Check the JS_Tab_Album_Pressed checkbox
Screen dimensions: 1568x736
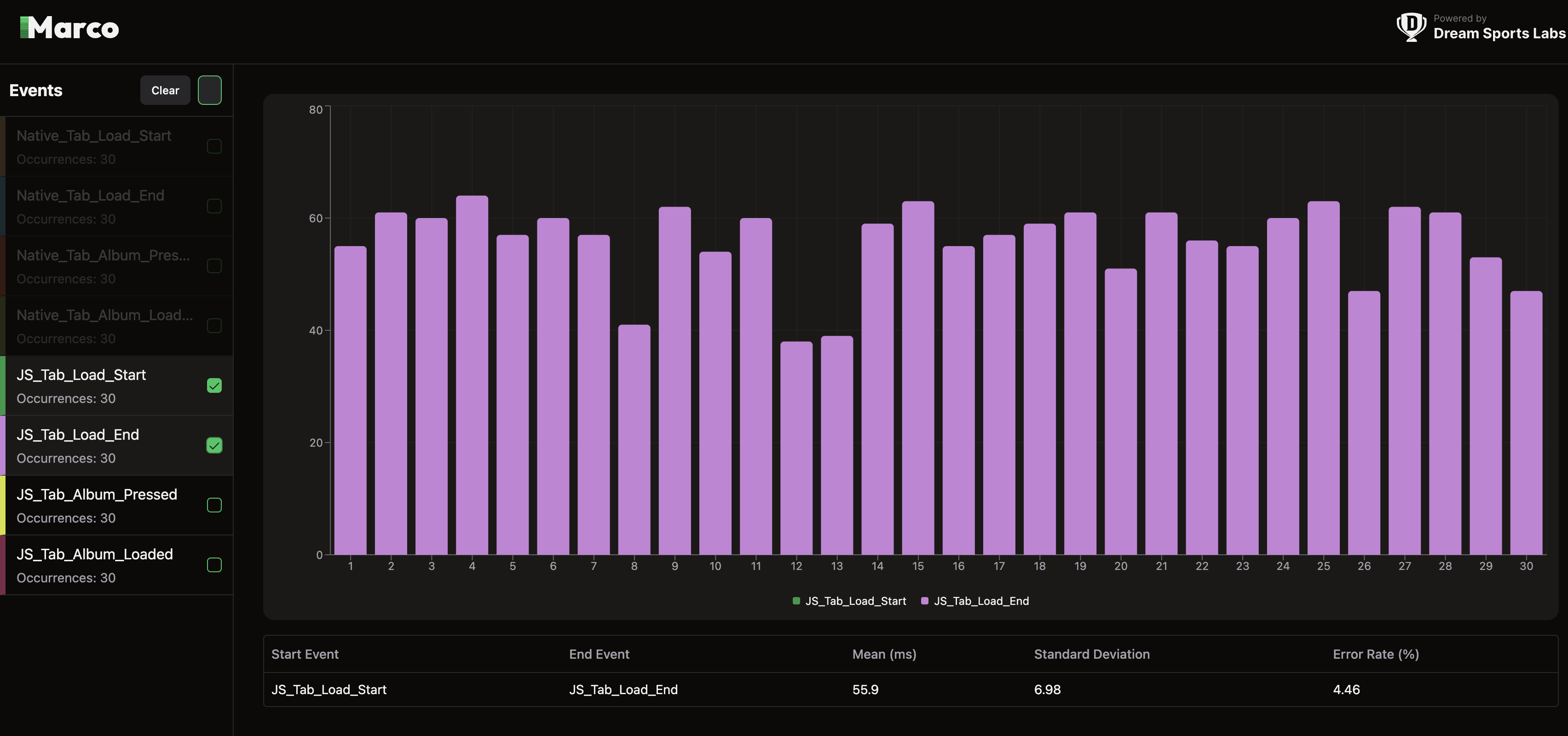point(214,505)
